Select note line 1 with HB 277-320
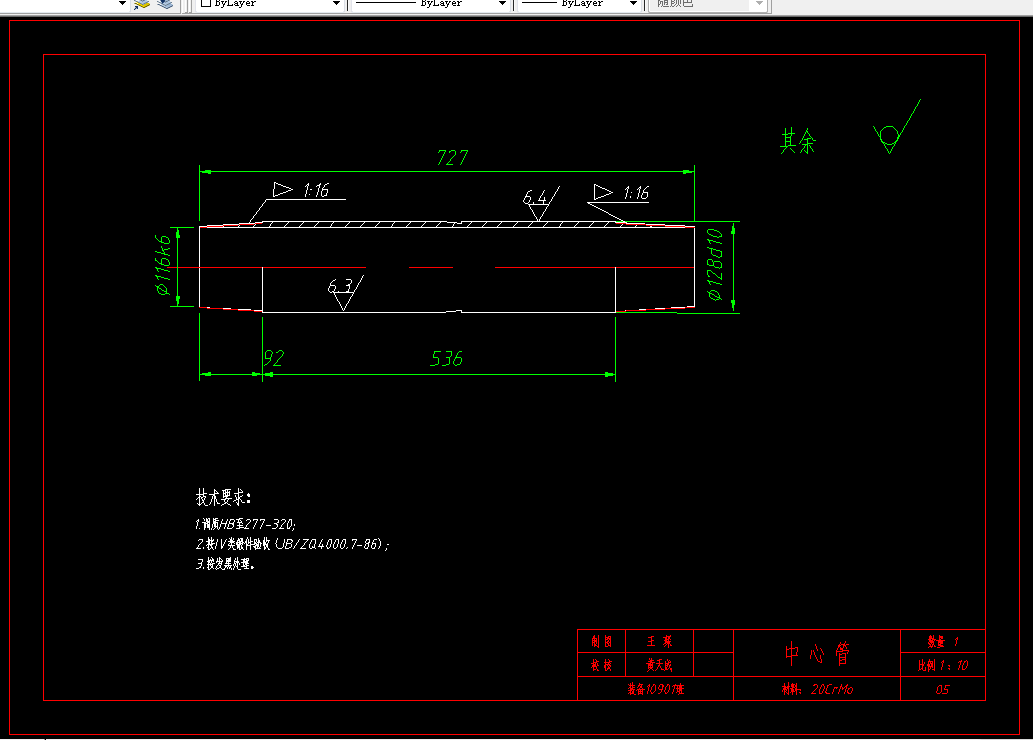Viewport: 1033px width, 740px height. (x=246, y=524)
